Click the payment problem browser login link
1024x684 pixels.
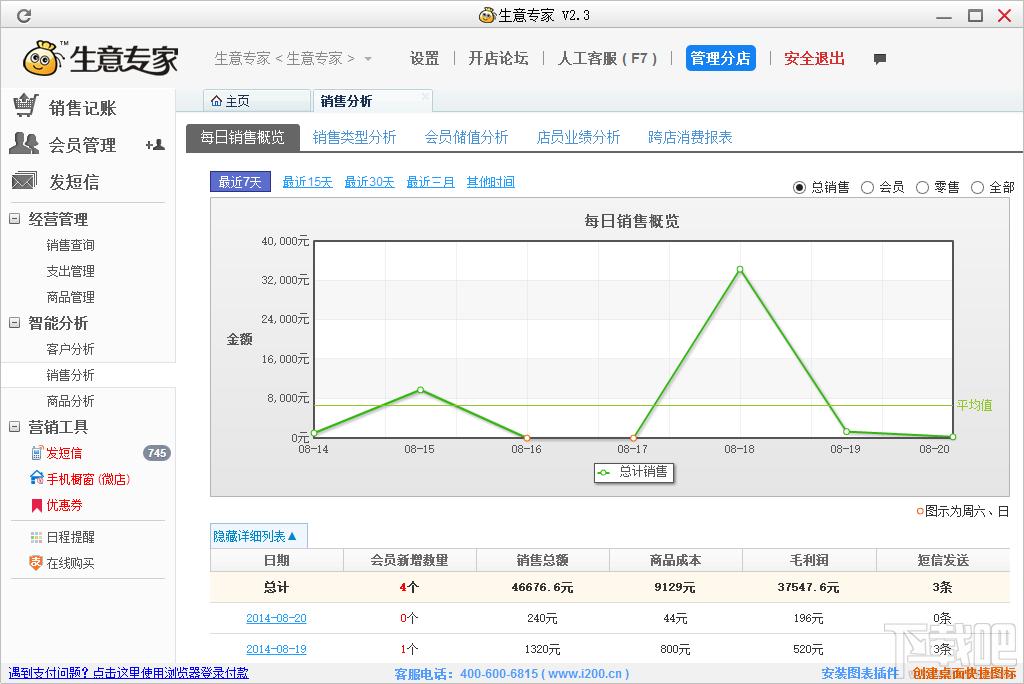[129, 672]
